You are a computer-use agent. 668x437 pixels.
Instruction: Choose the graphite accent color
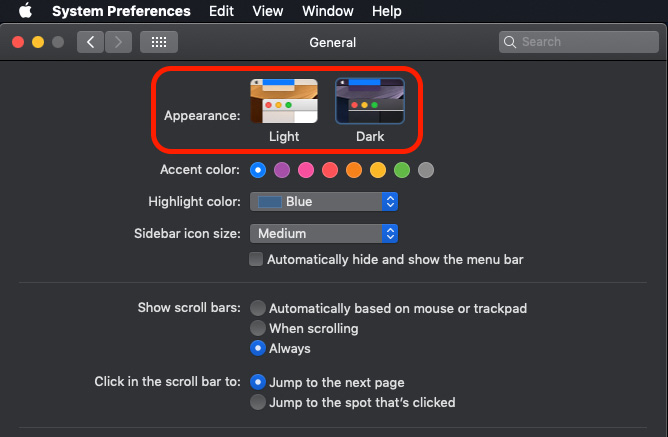(x=426, y=170)
